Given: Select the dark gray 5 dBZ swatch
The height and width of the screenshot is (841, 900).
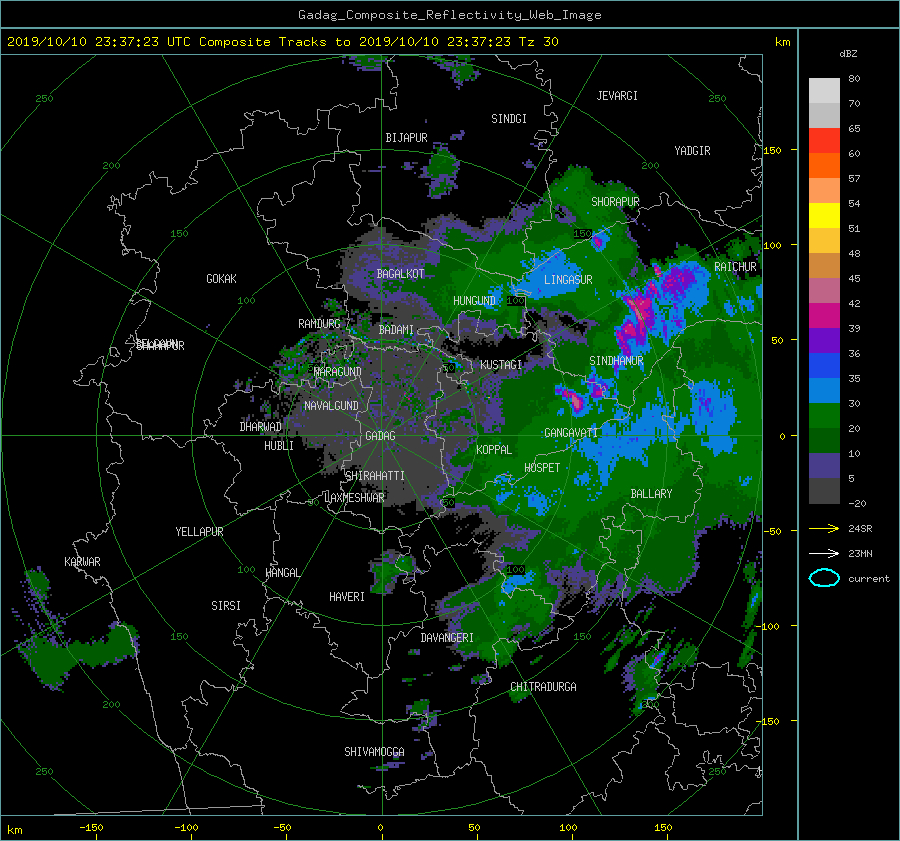Looking at the screenshot, I should [824, 491].
